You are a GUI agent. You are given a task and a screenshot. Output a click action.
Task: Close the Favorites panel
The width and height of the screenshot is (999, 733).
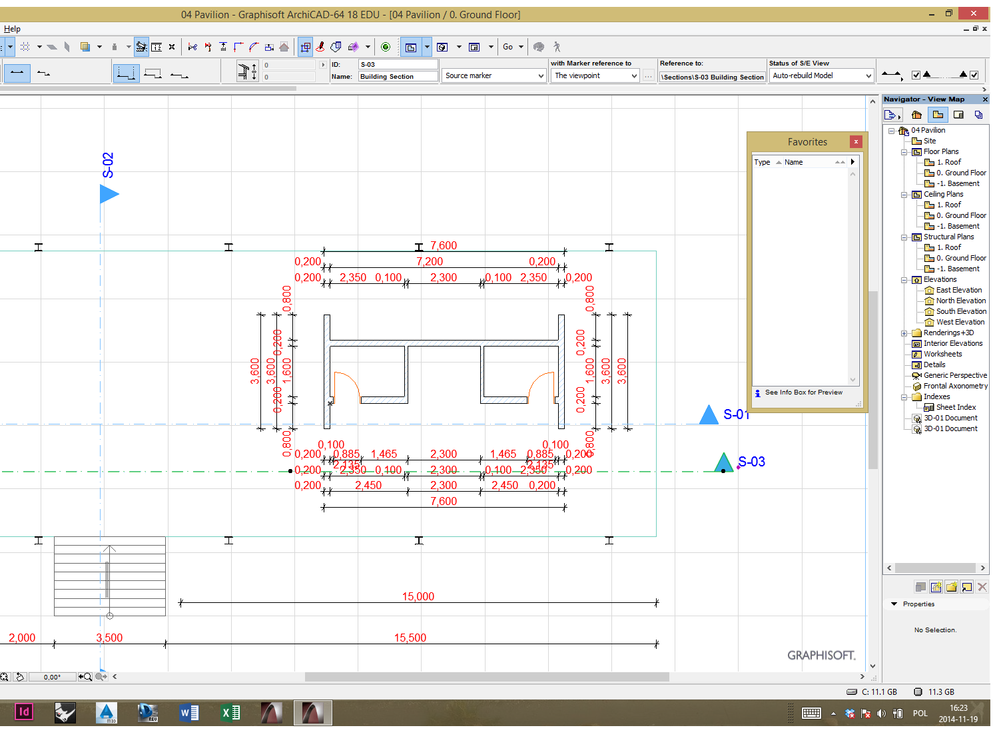pos(855,142)
